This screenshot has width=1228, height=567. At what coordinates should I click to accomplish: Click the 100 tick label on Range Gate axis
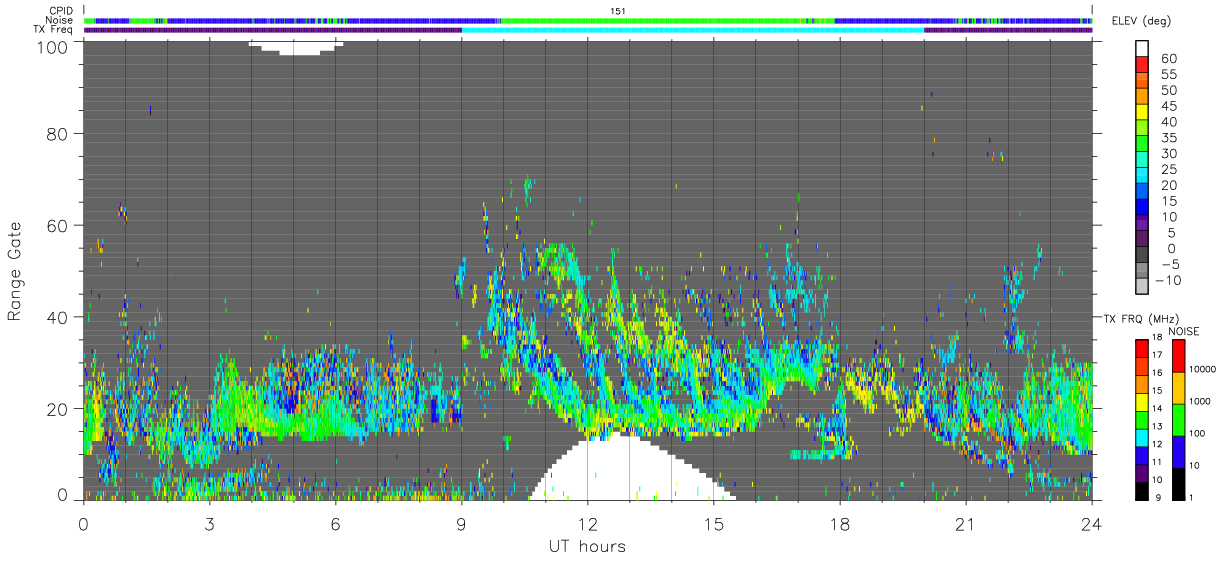point(53,46)
